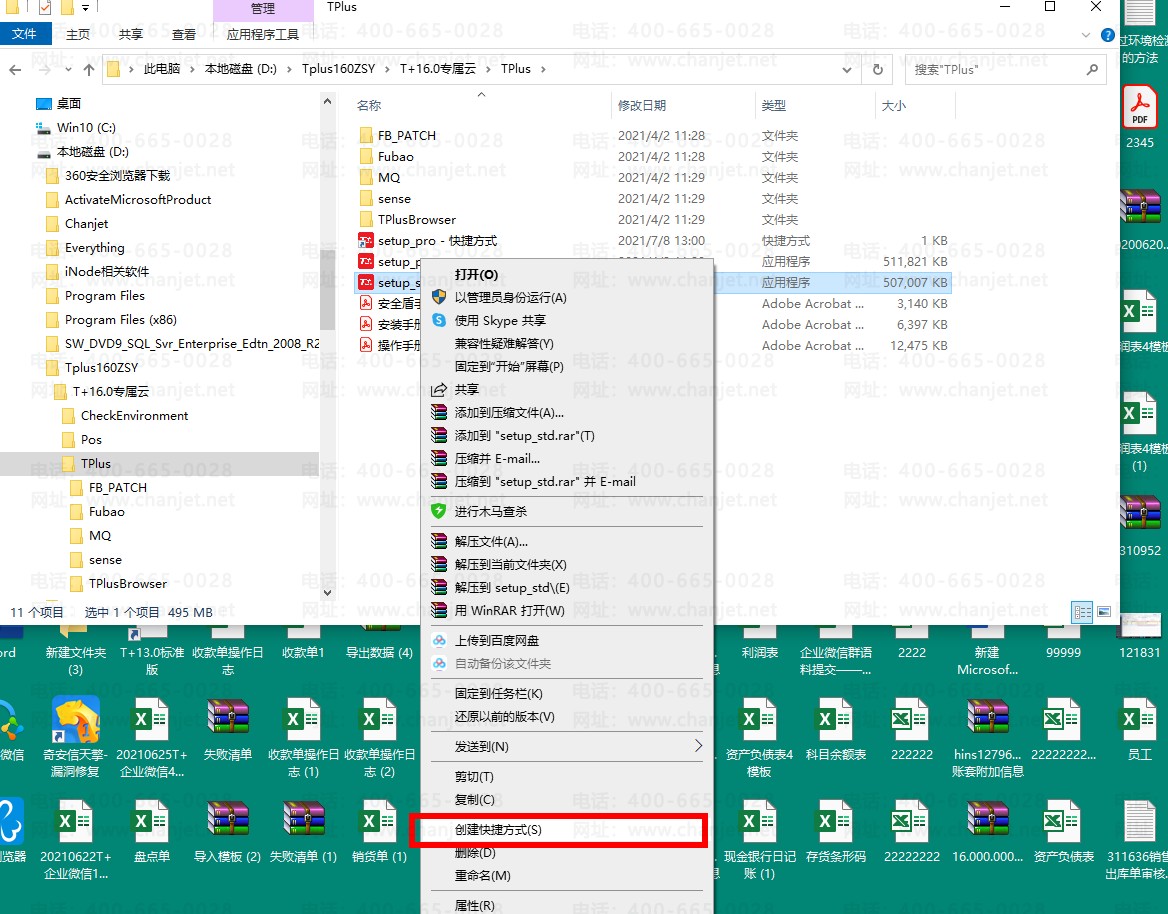The height and width of the screenshot is (914, 1168).
Task: Select CheckEnvironment folder in the tree
Action: [134, 416]
